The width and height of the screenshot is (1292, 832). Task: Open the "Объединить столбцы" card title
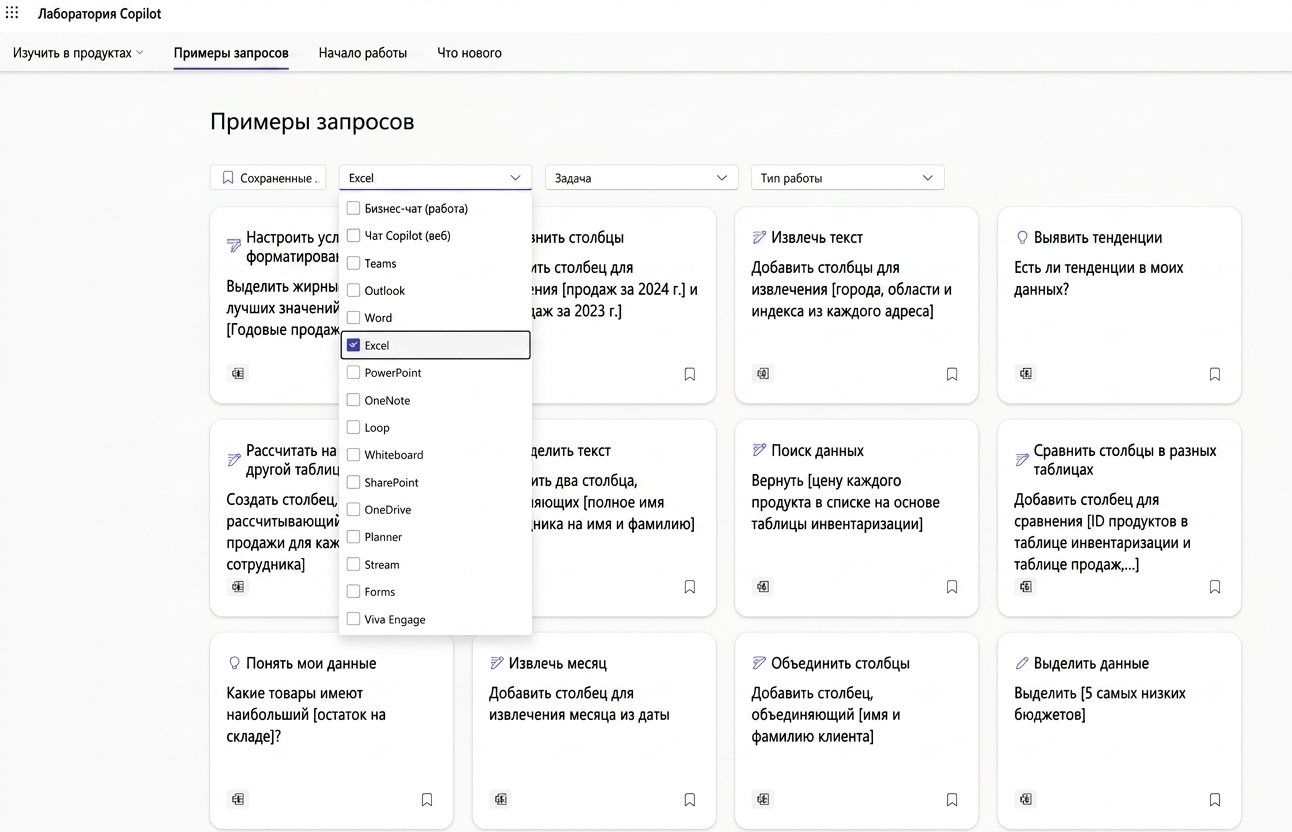click(x=840, y=663)
